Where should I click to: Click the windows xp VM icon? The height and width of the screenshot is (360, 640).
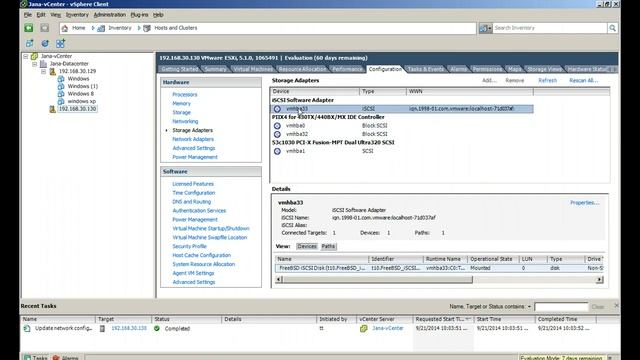click(x=61, y=101)
